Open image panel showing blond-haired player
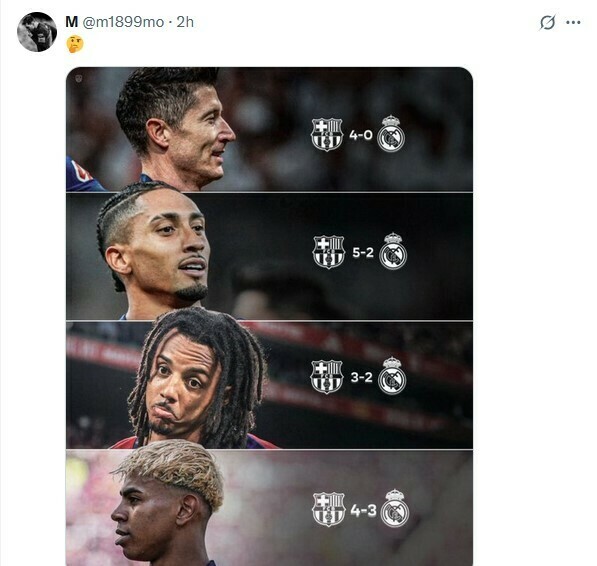Viewport: 597px width, 566px height. (269, 508)
